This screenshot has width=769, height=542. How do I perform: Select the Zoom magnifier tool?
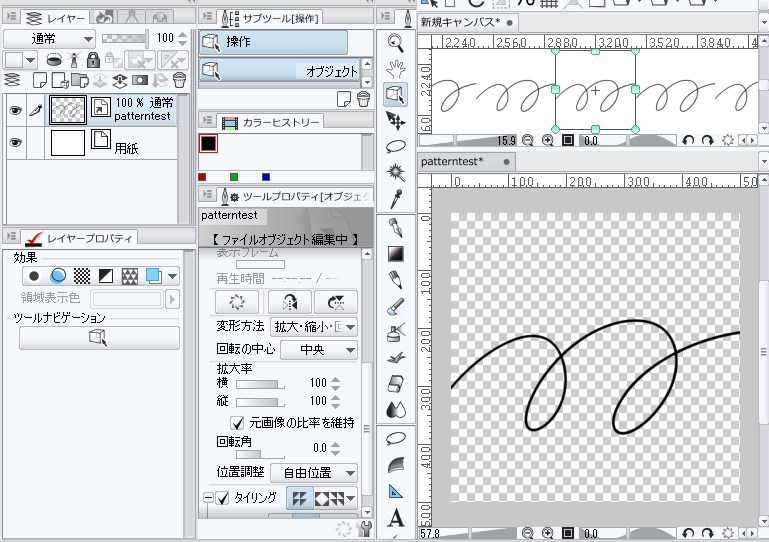click(x=395, y=43)
